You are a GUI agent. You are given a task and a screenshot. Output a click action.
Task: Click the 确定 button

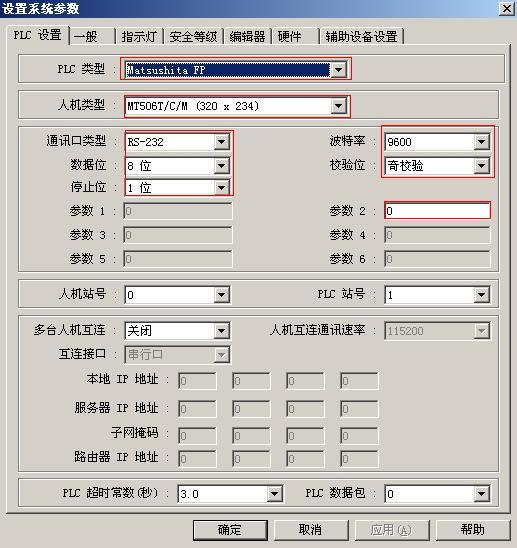[x=230, y=530]
